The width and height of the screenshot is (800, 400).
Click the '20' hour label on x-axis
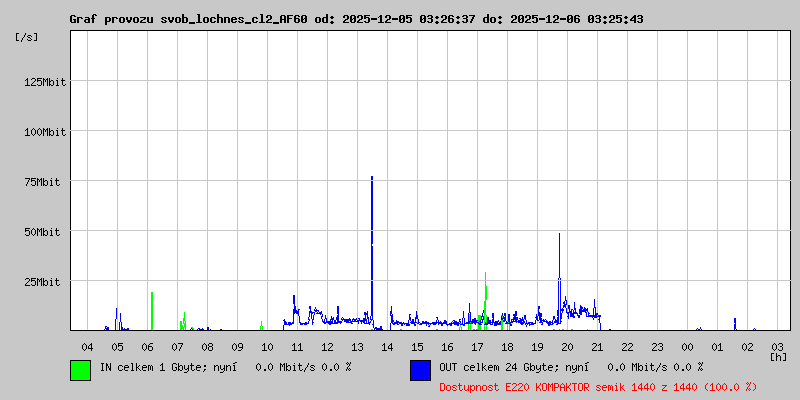coord(567,347)
